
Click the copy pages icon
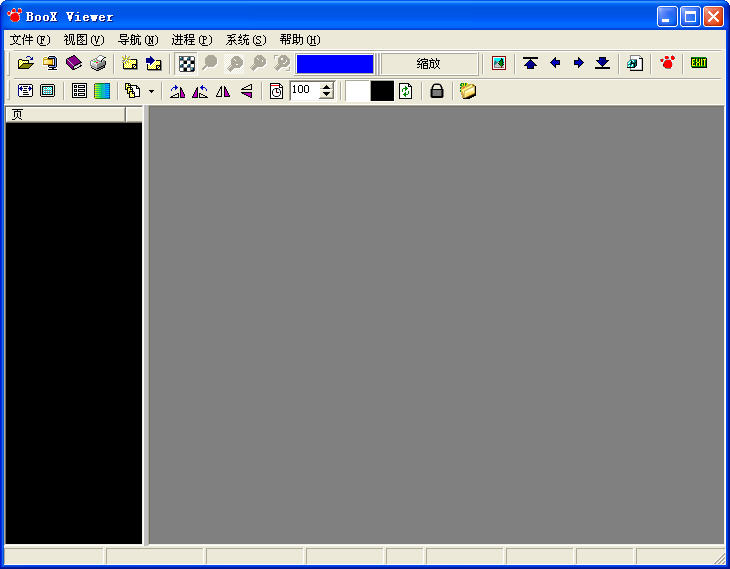click(133, 91)
